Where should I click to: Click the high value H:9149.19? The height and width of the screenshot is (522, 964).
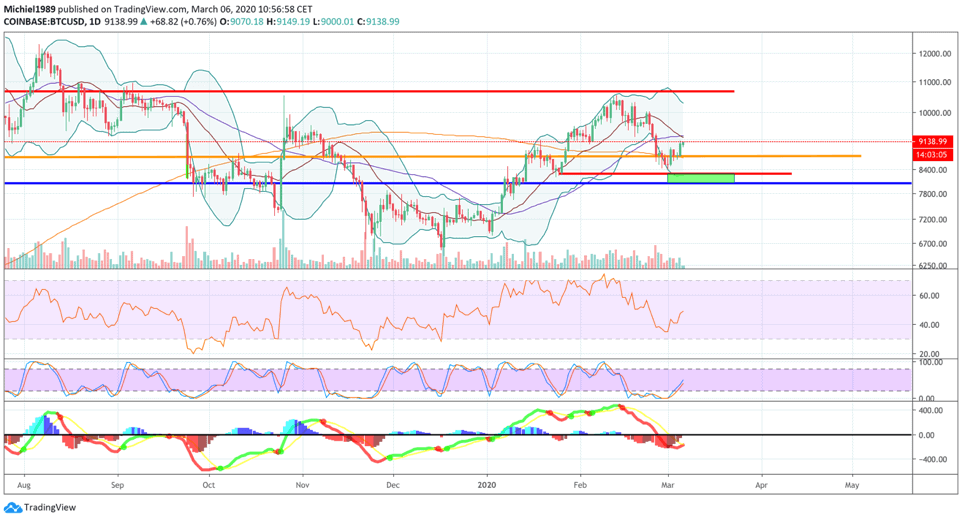288,22
